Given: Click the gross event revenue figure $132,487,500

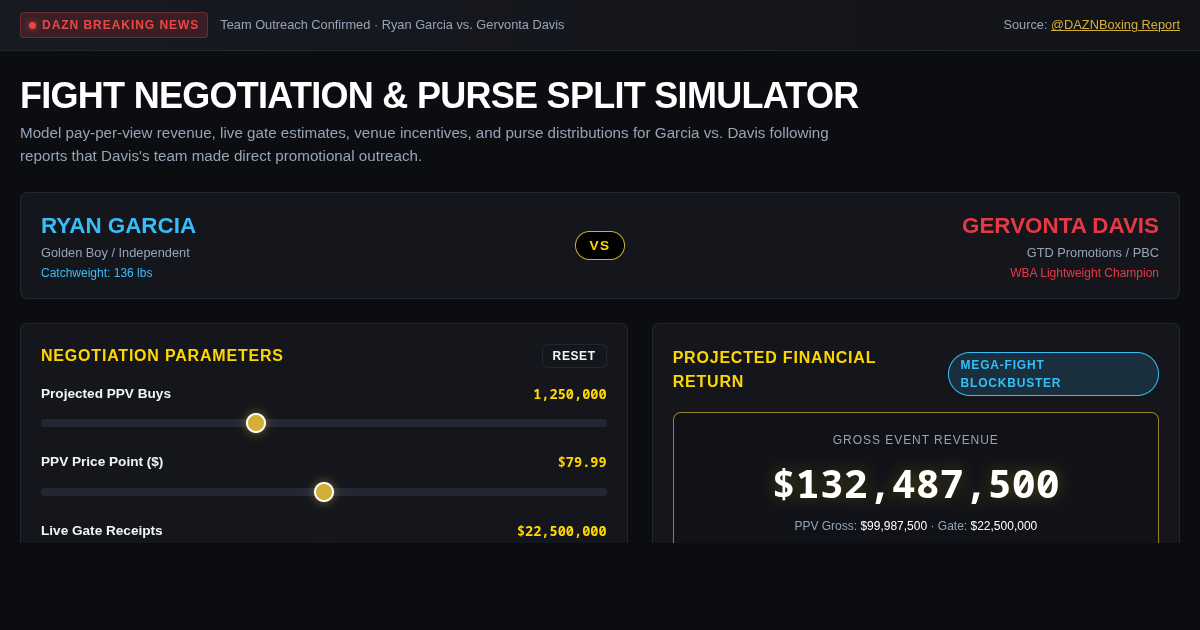Looking at the screenshot, I should tap(916, 484).
